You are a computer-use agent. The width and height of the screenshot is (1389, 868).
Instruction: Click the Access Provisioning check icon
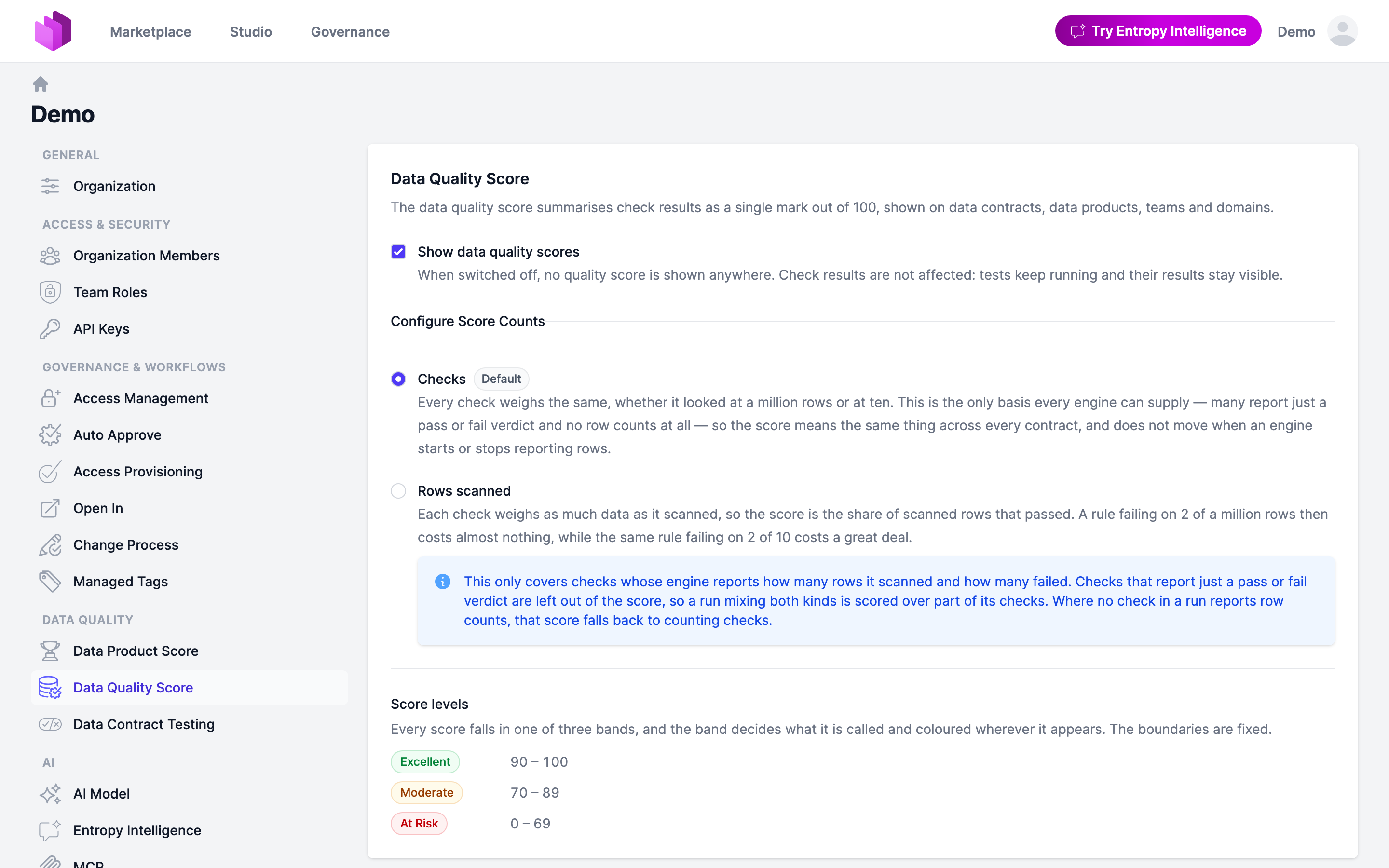click(x=50, y=472)
